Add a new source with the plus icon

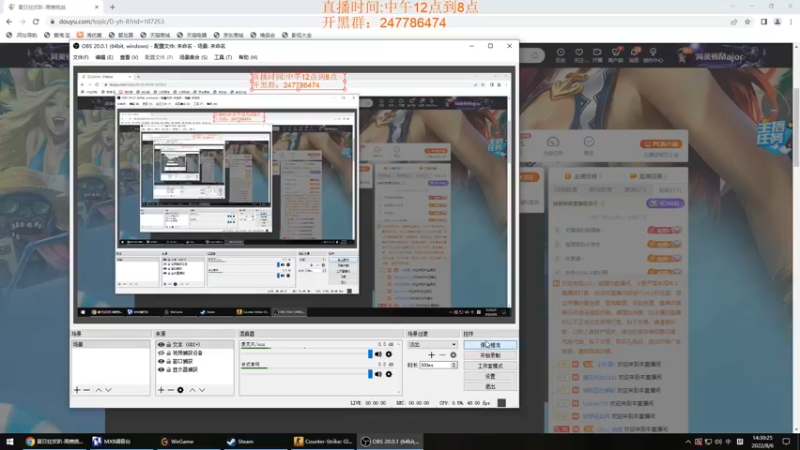(x=161, y=390)
